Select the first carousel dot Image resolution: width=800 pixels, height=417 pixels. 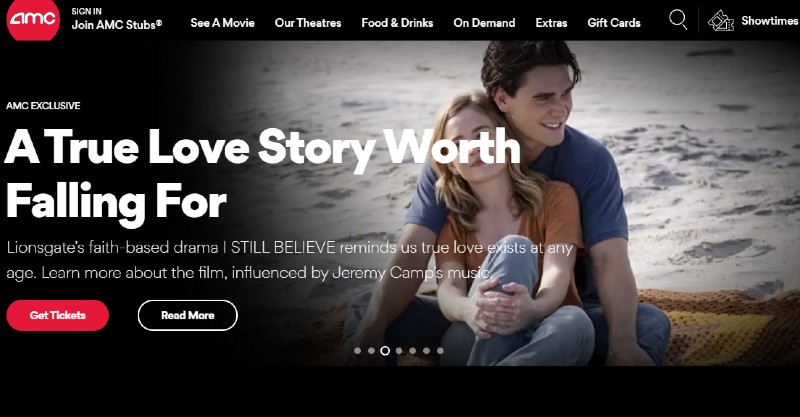pyautogui.click(x=357, y=351)
